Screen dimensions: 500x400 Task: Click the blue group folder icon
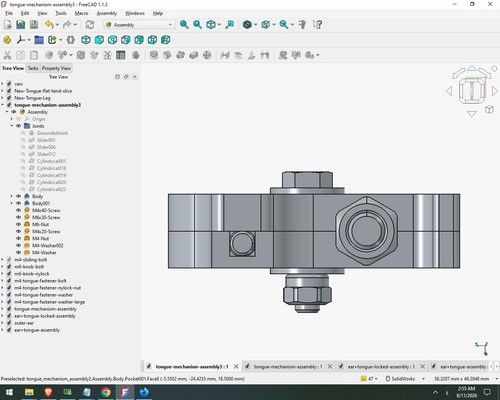point(39,40)
